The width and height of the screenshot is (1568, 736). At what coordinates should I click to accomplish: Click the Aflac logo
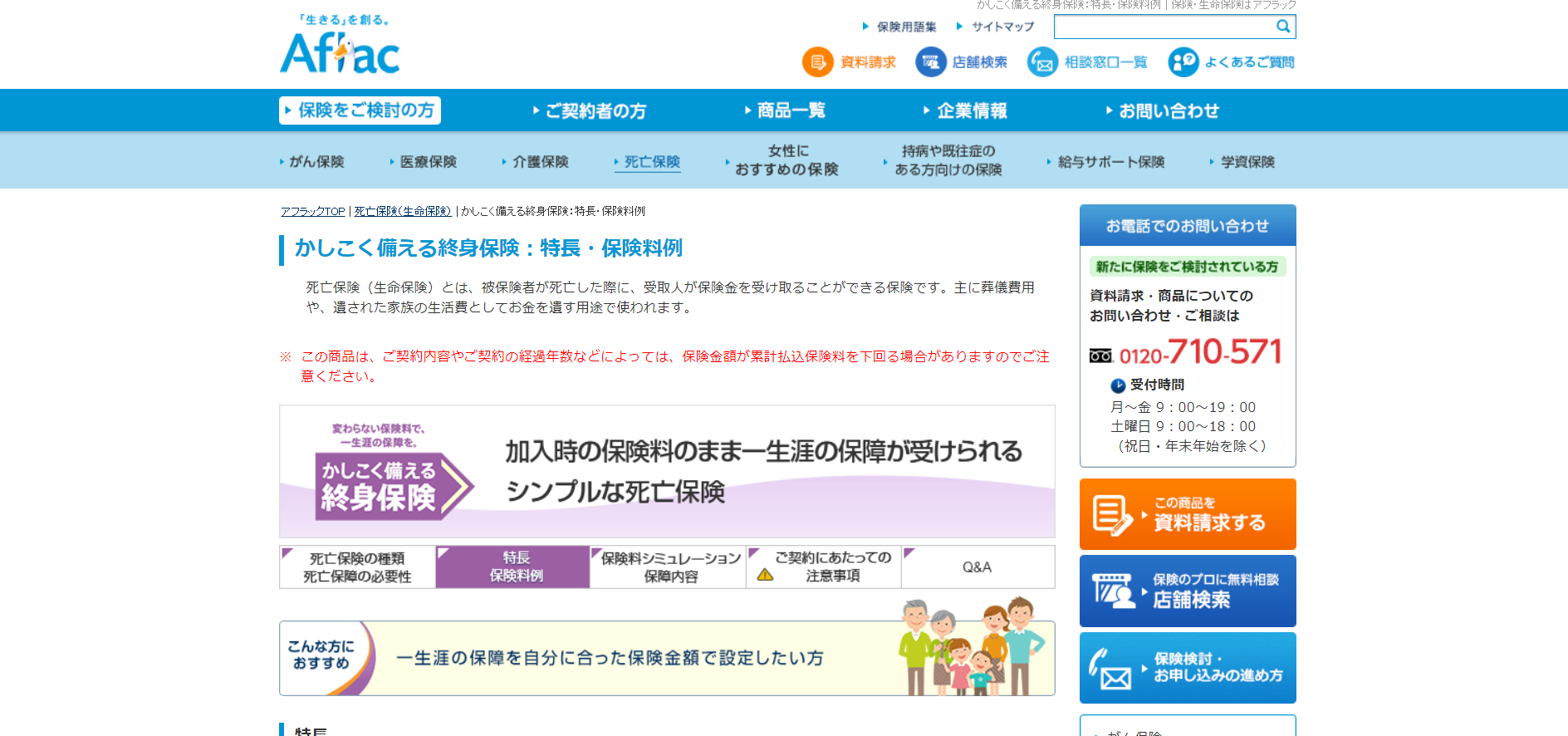340,46
